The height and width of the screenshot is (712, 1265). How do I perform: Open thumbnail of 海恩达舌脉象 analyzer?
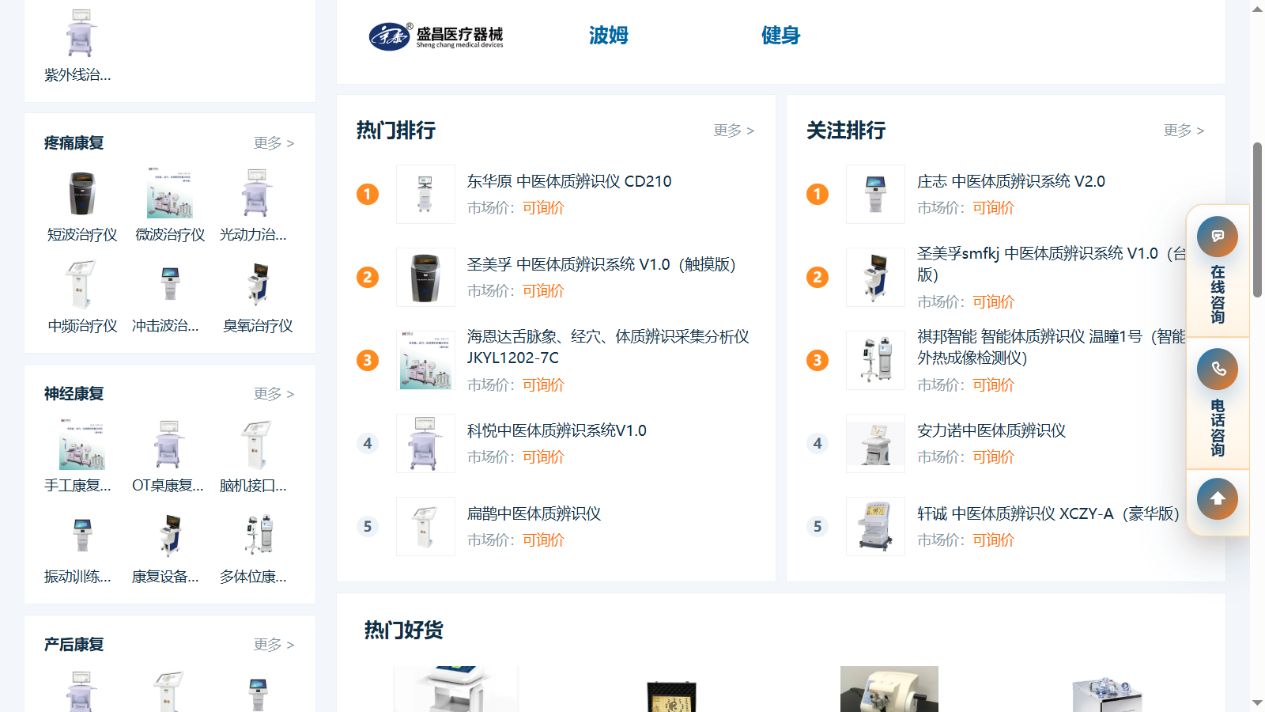[426, 360]
